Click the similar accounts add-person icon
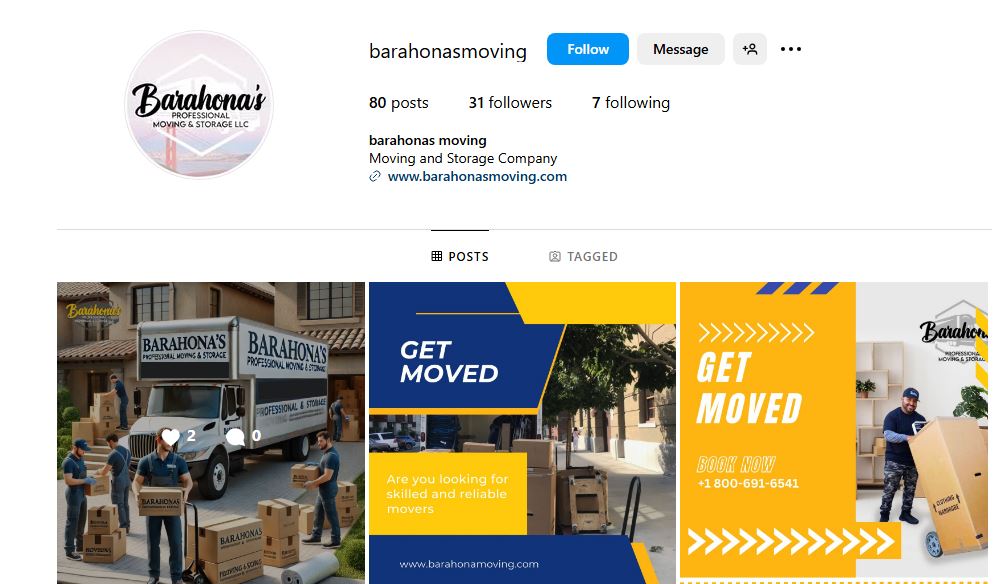 coord(750,49)
